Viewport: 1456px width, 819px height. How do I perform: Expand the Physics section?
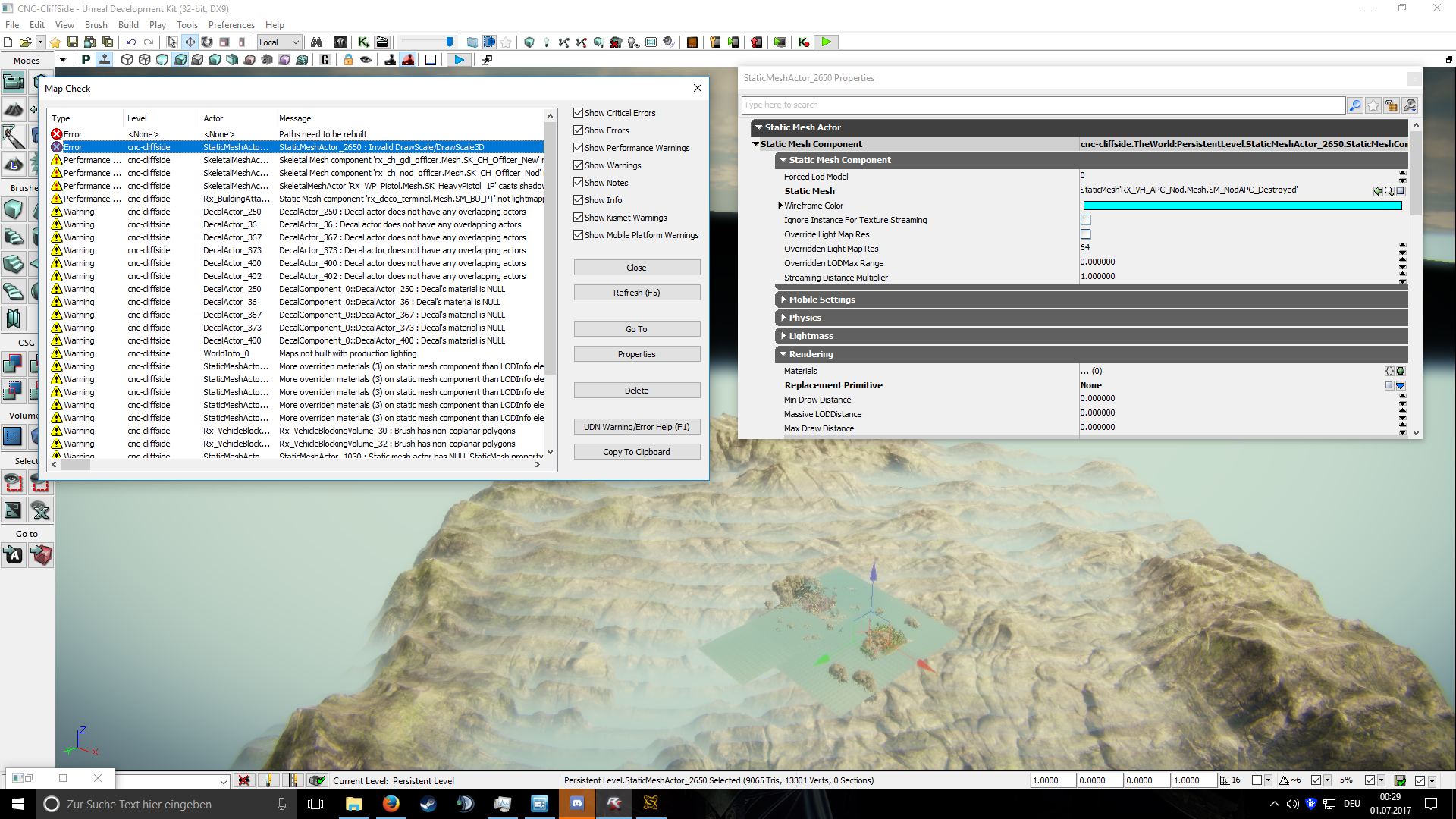[x=783, y=318]
